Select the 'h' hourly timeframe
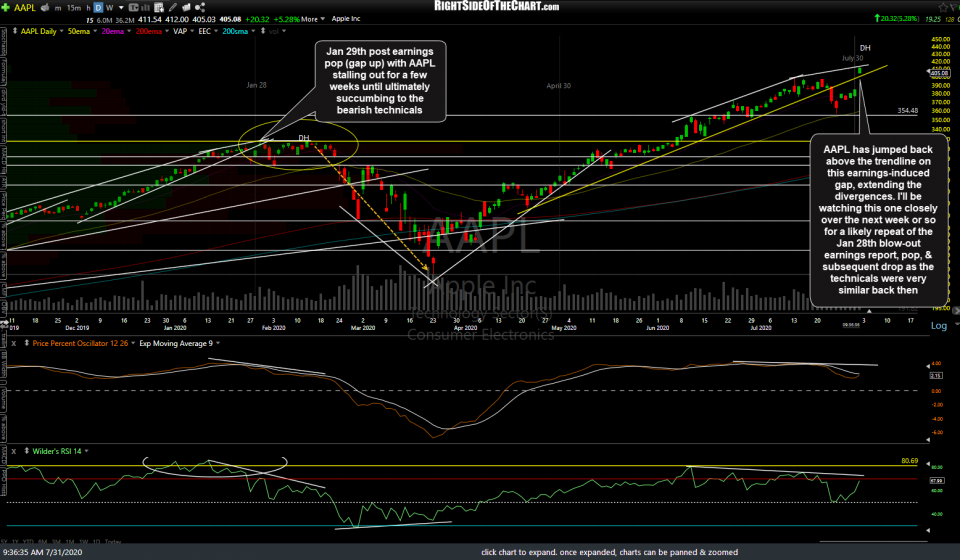This screenshot has height=560, width=960. [88, 8]
